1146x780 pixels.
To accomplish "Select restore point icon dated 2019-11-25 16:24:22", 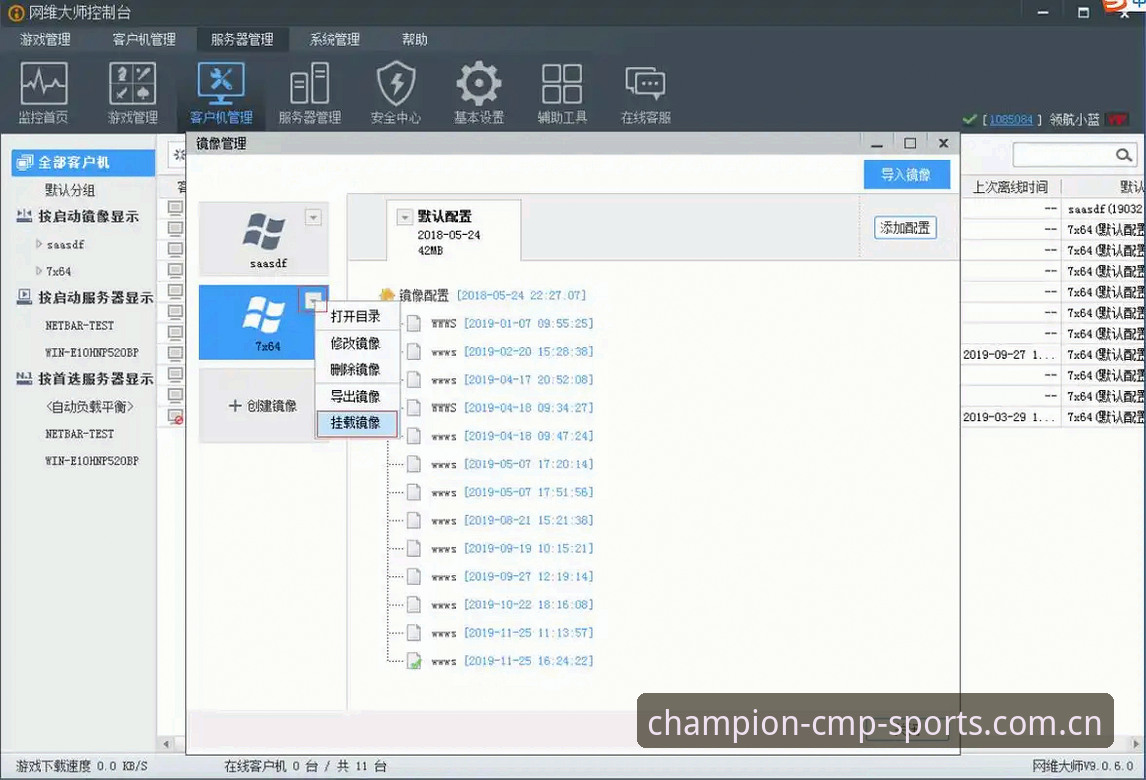I will pos(414,661).
